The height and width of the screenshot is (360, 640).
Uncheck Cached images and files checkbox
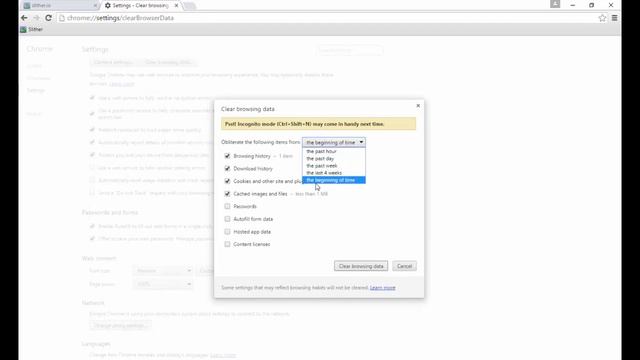[227, 194]
